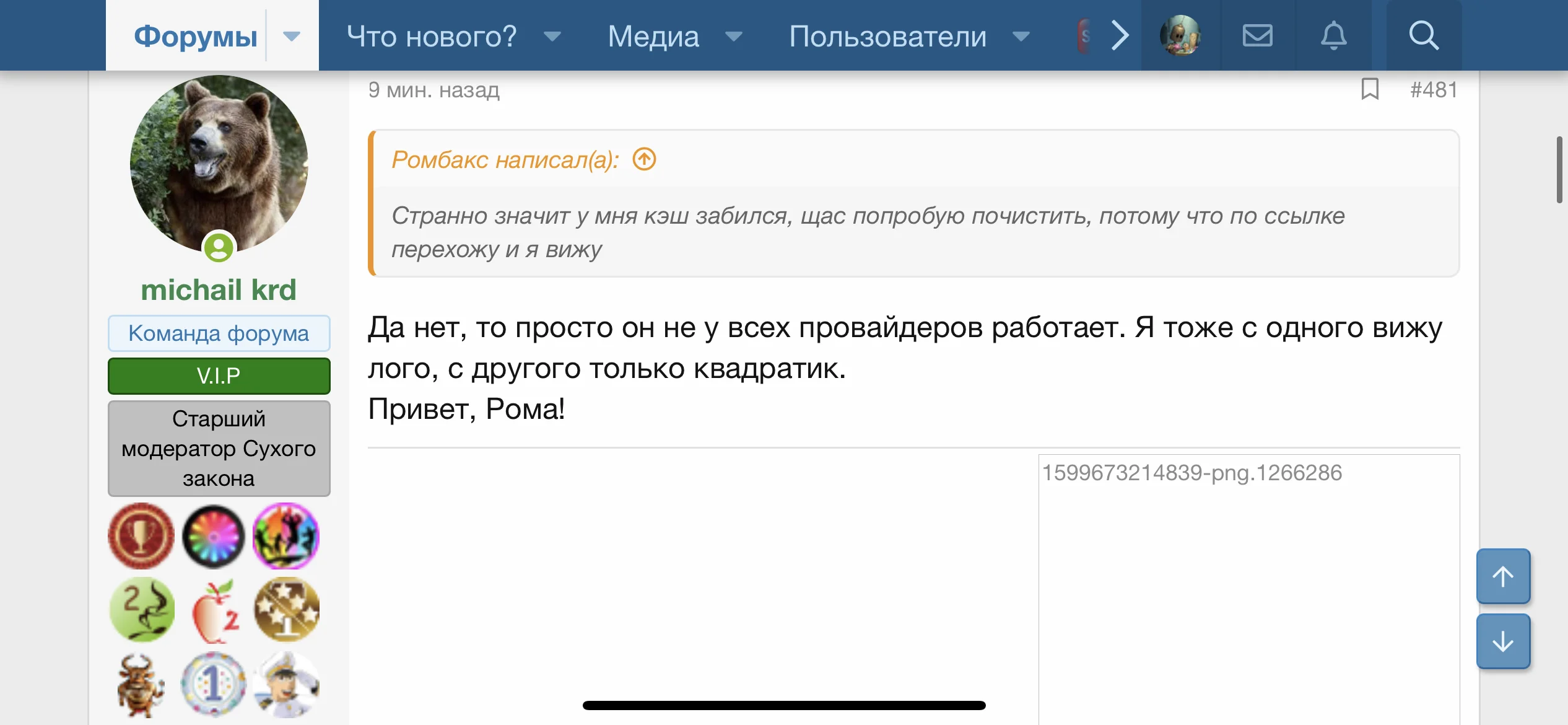This screenshot has height=725, width=1568.
Task: Open michail krd's profile link
Action: point(219,289)
